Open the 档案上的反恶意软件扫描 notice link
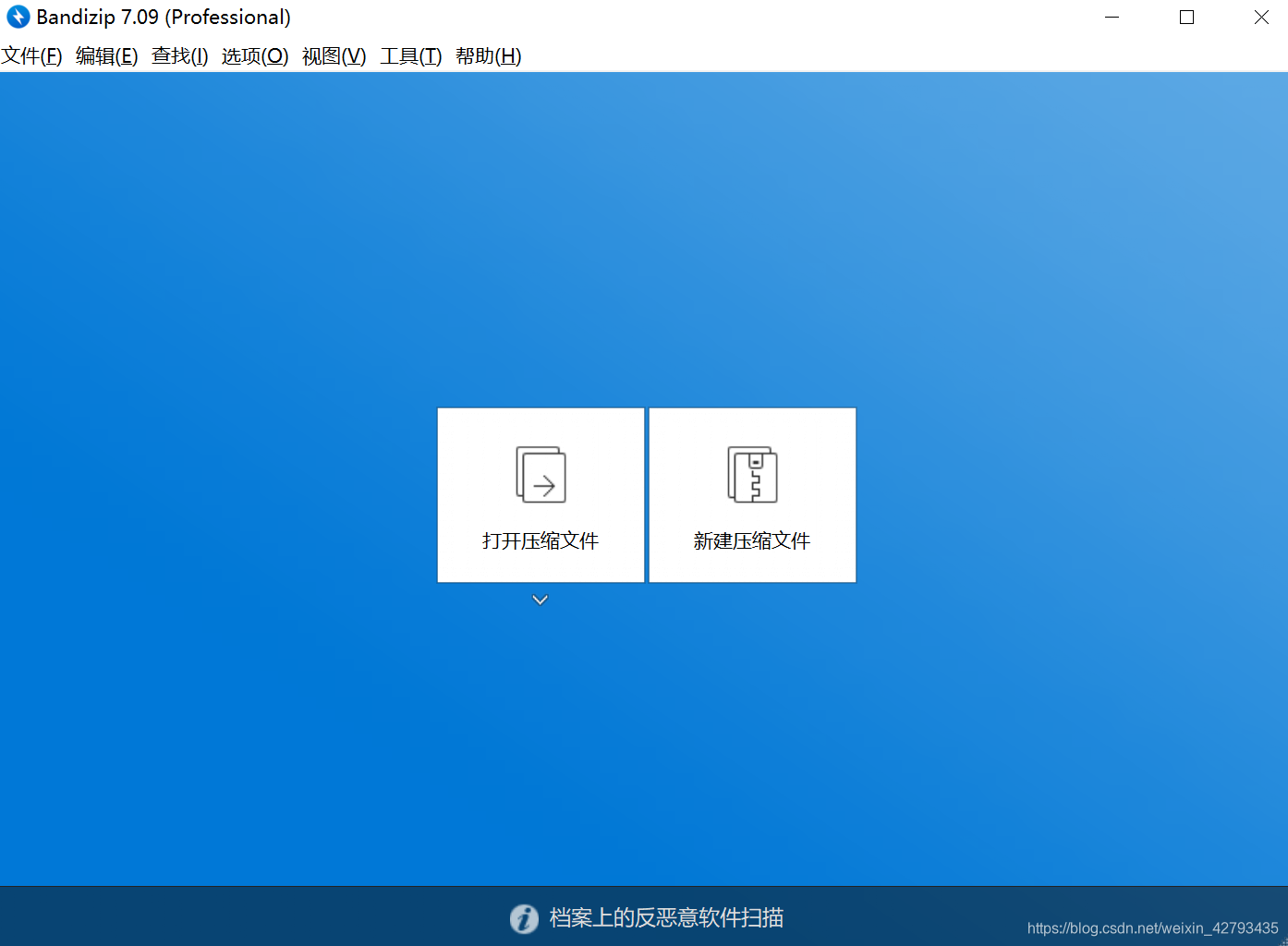This screenshot has height=946, width=1288. coord(666,917)
